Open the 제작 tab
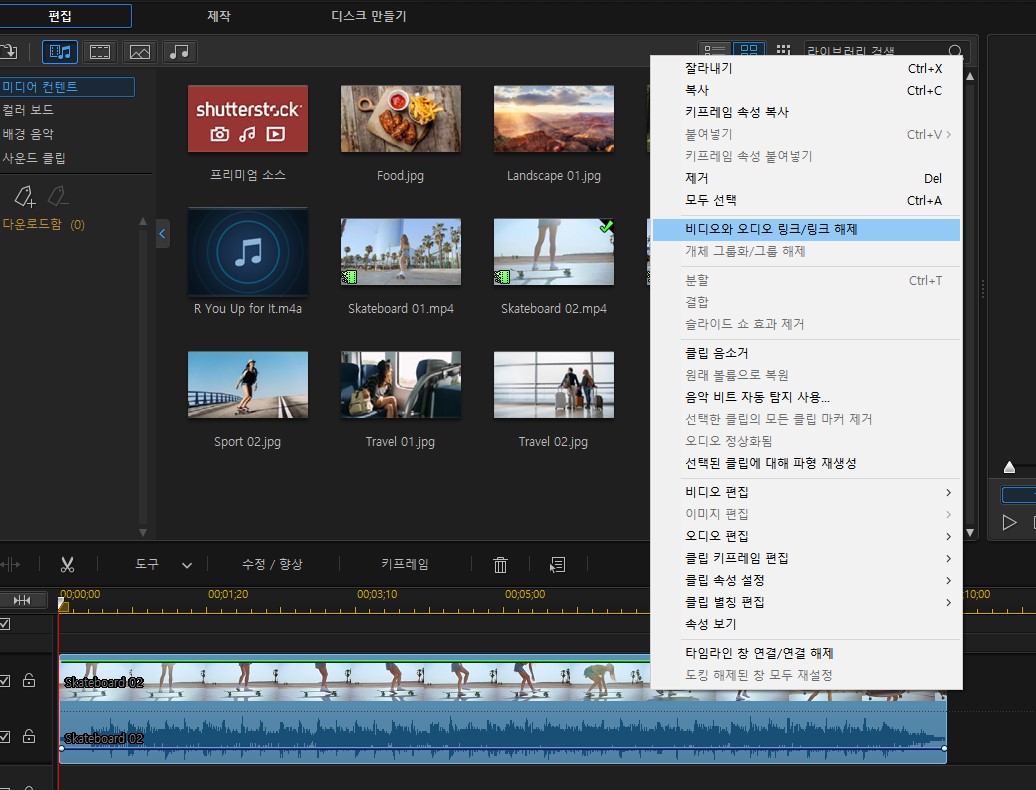1036x790 pixels. (x=217, y=16)
